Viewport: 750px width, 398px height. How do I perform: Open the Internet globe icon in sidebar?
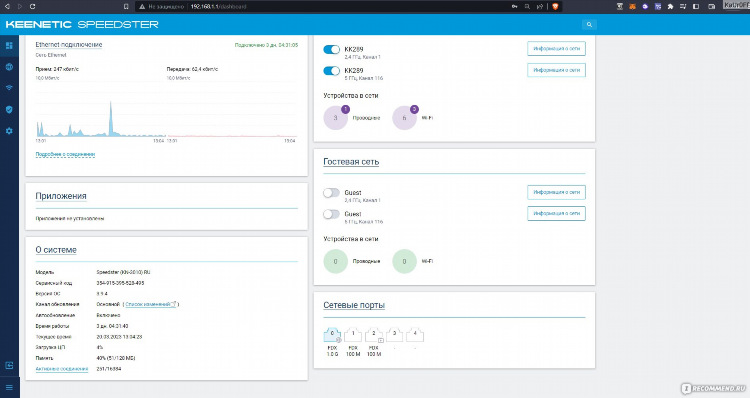pos(9,67)
